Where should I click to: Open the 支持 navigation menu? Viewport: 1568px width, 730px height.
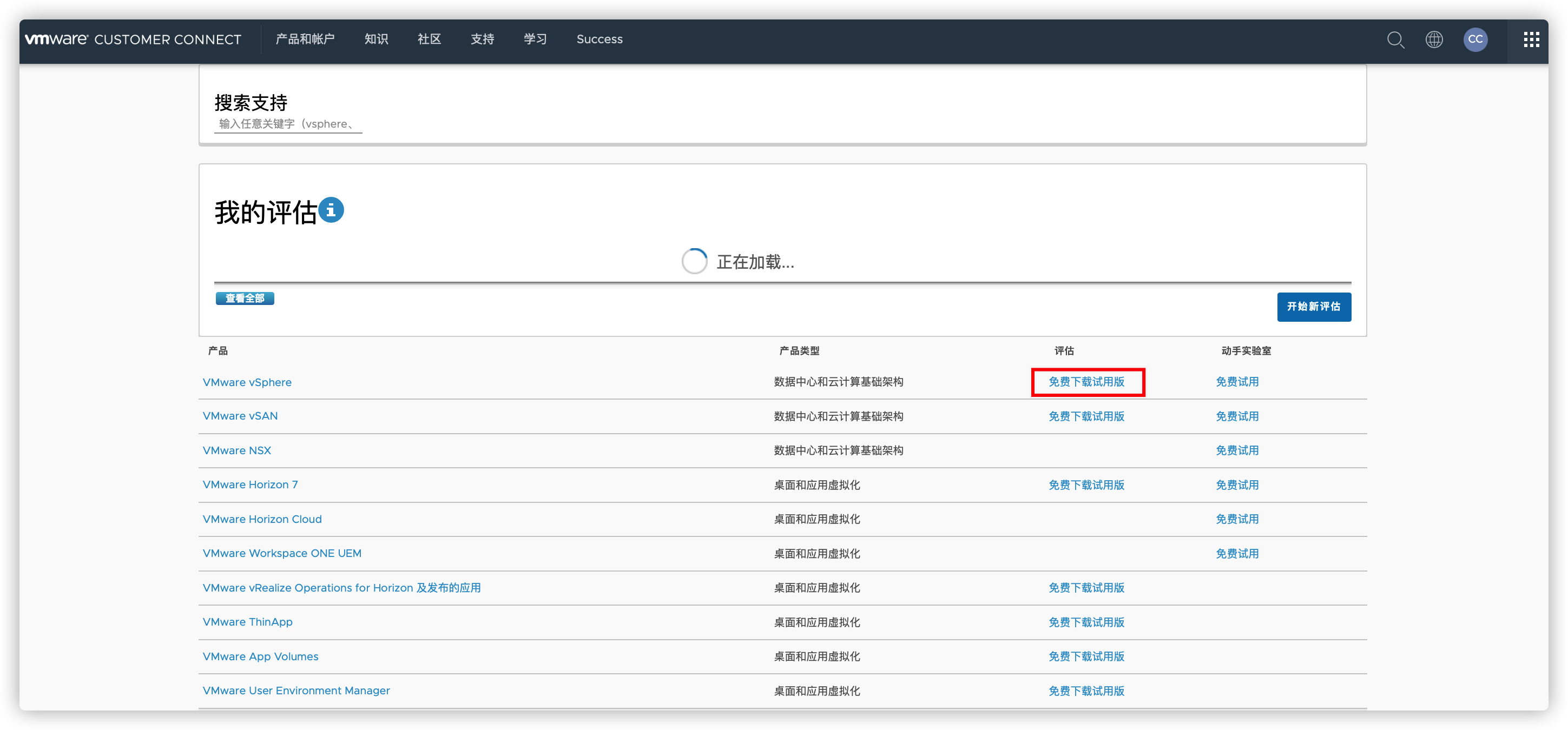[482, 39]
